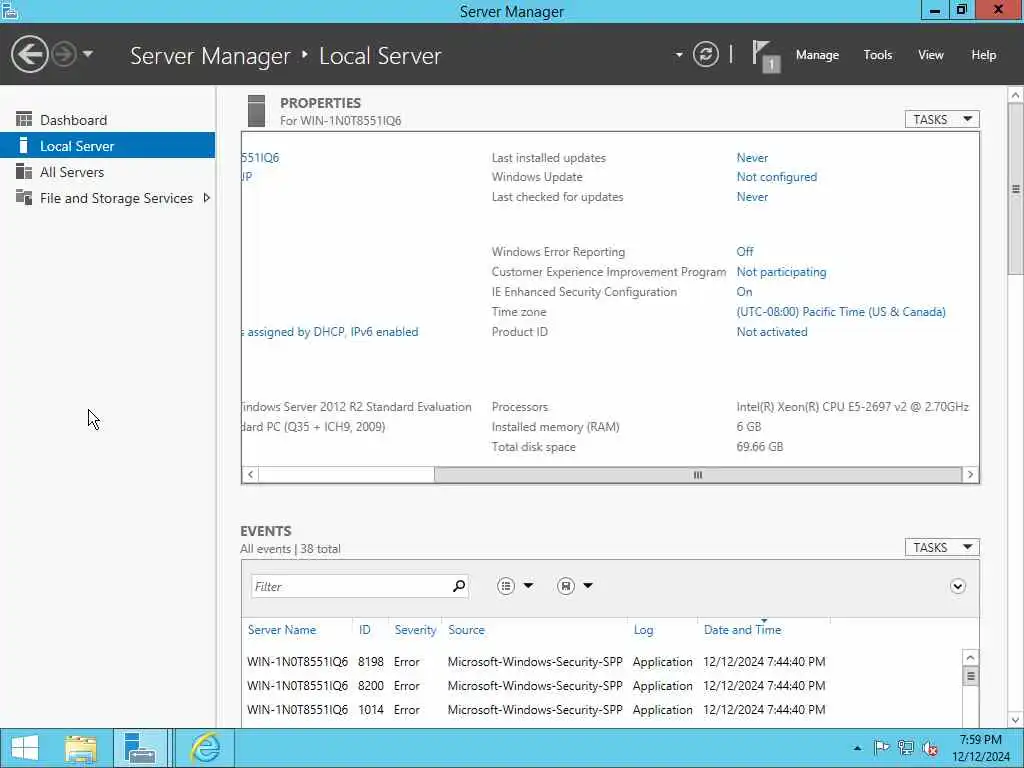Expand the events filter with the chevron button
The image size is (1024, 768).
957,586
